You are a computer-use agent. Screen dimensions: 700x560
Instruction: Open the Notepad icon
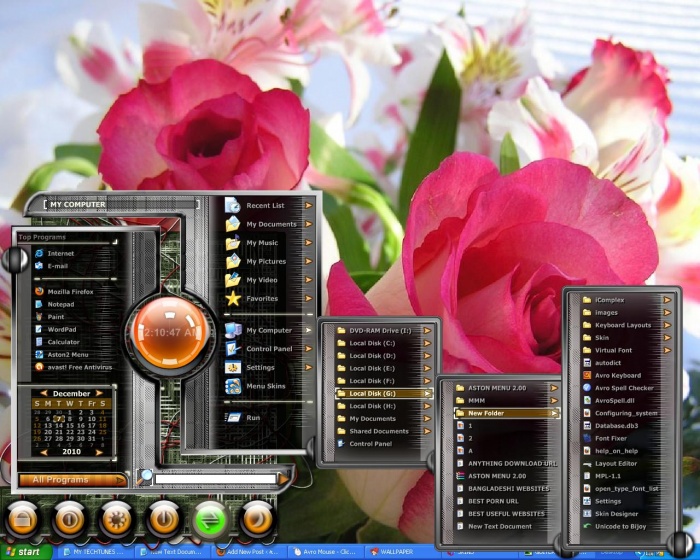39,304
